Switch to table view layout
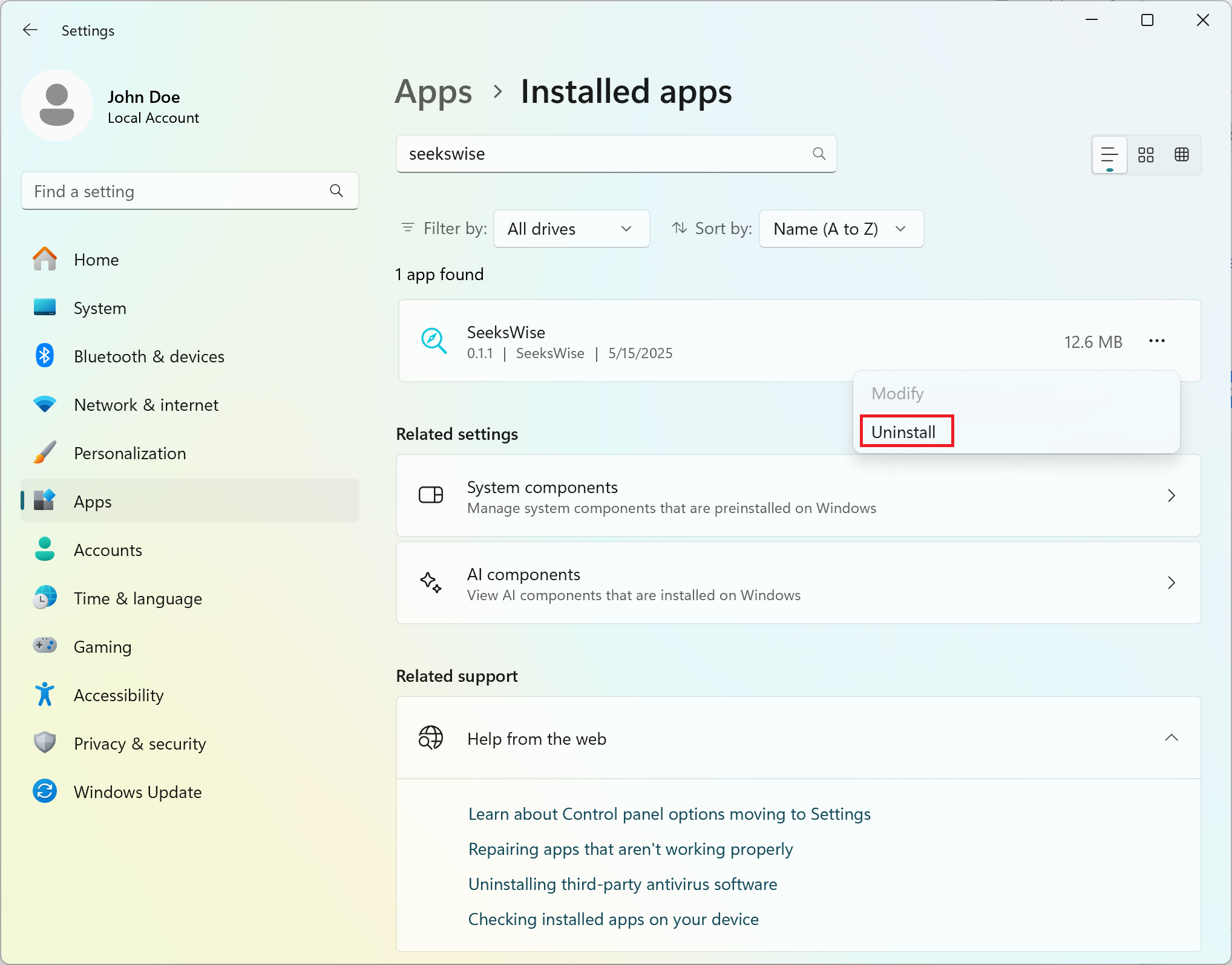This screenshot has height=965, width=1232. pyautogui.click(x=1181, y=155)
